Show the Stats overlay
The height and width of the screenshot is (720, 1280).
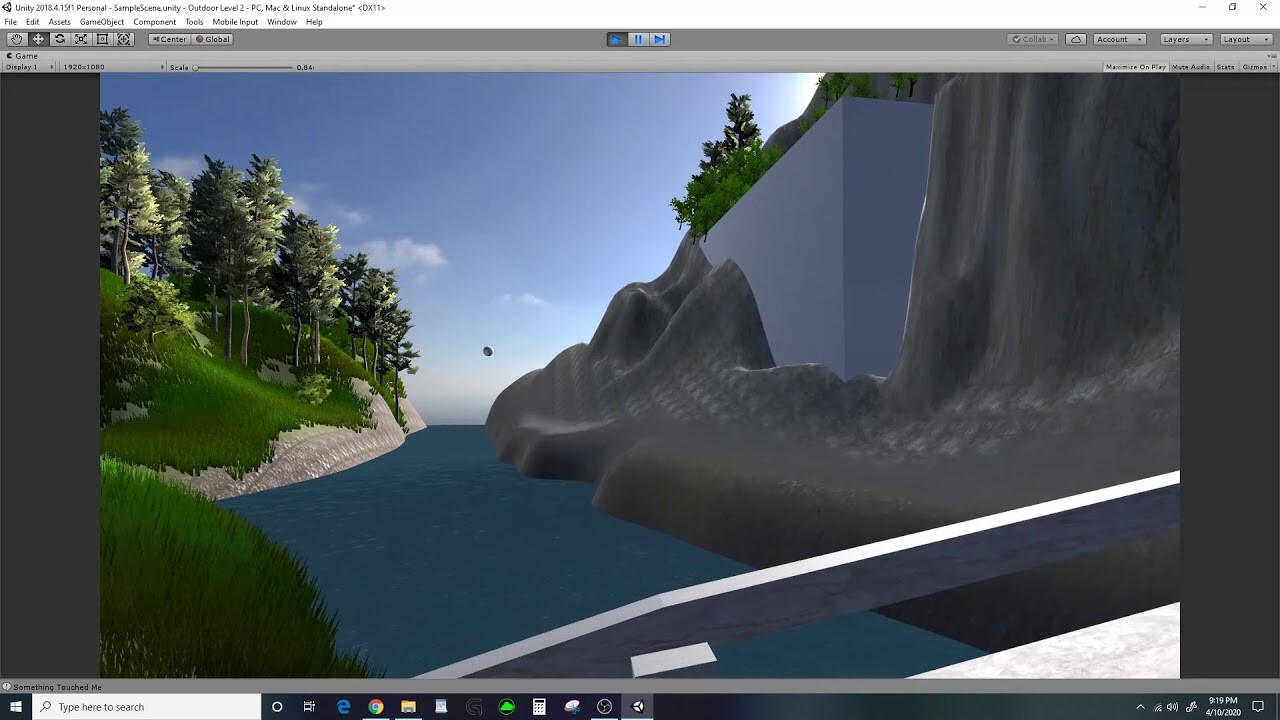1224,66
